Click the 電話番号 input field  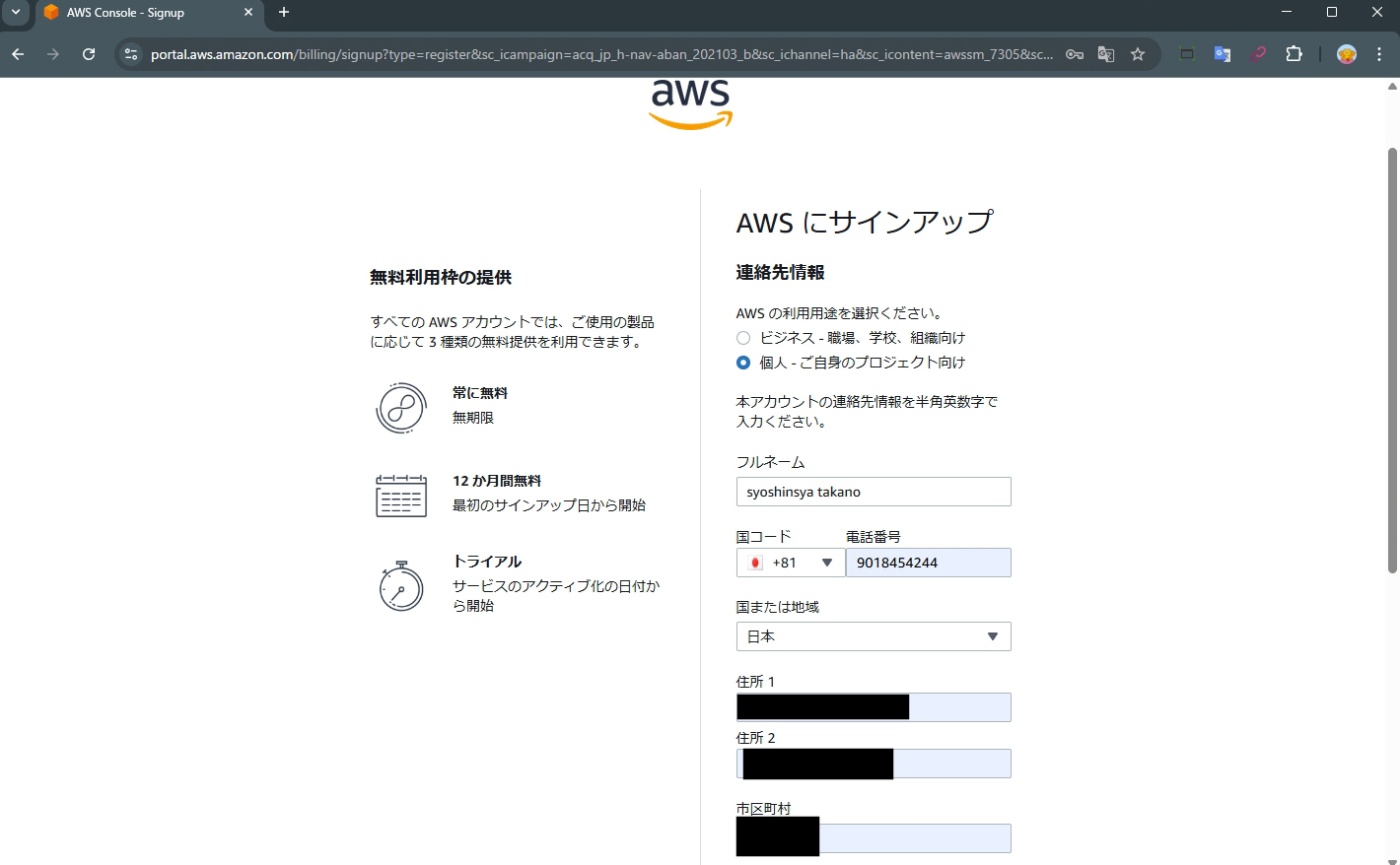pyautogui.click(x=928, y=562)
